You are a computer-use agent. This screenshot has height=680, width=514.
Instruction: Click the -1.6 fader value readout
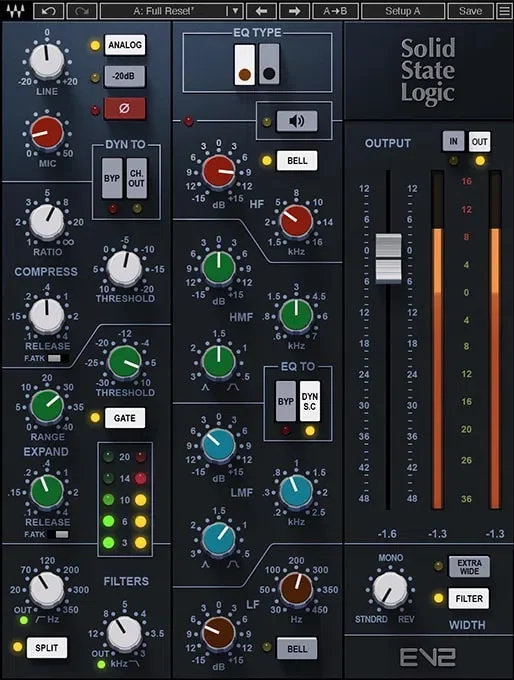pyautogui.click(x=387, y=534)
